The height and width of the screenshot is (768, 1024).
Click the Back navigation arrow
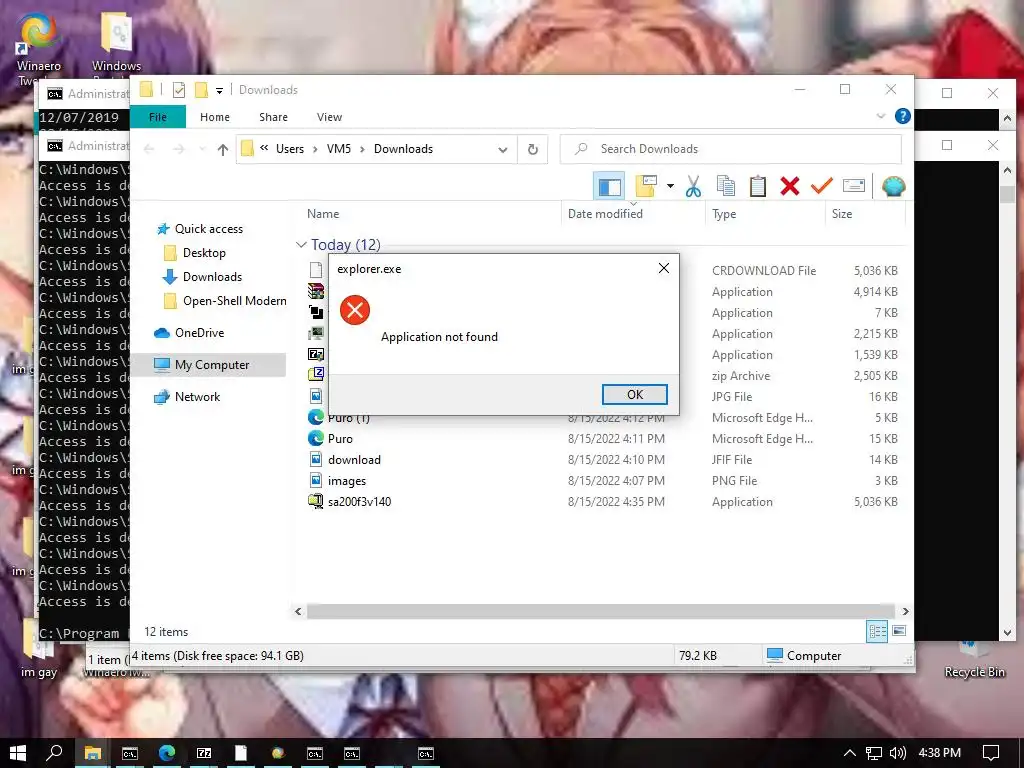[149, 150]
